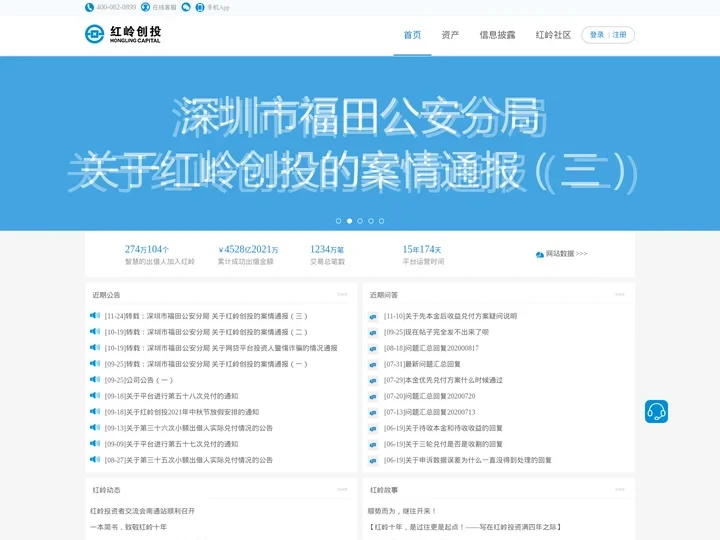This screenshot has height=540, width=720.
Task: Open the story 顺势而为，继往开来！
Action: tap(402, 511)
